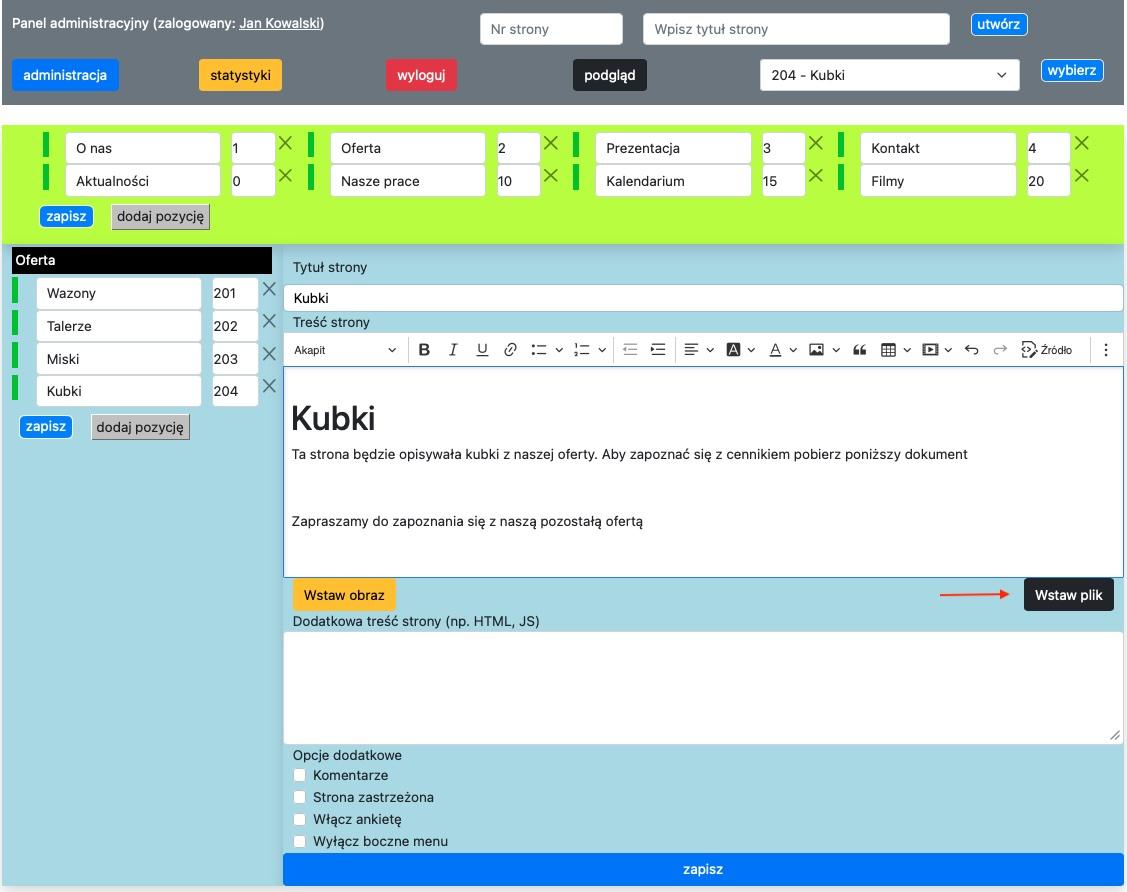Redo the last edit
Screen dimensions: 1127x892
1000,350
